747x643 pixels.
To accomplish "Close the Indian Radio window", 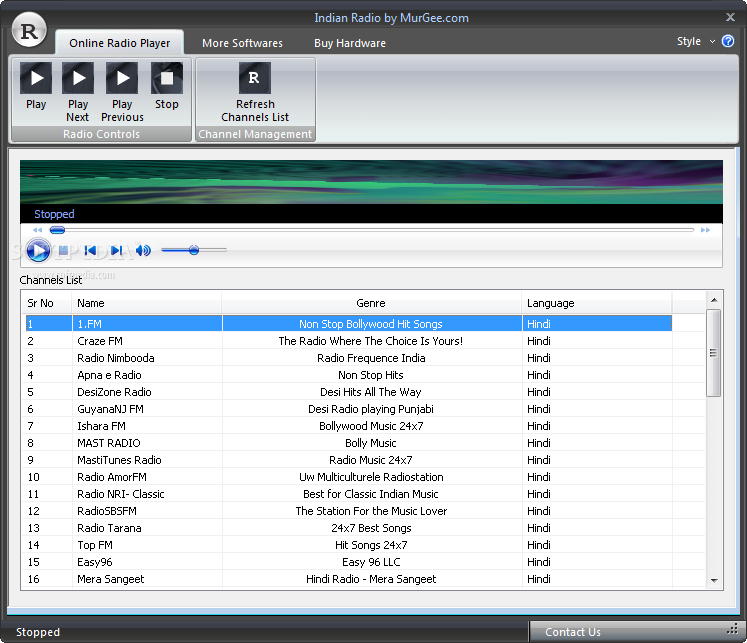I will pyautogui.click(x=730, y=17).
